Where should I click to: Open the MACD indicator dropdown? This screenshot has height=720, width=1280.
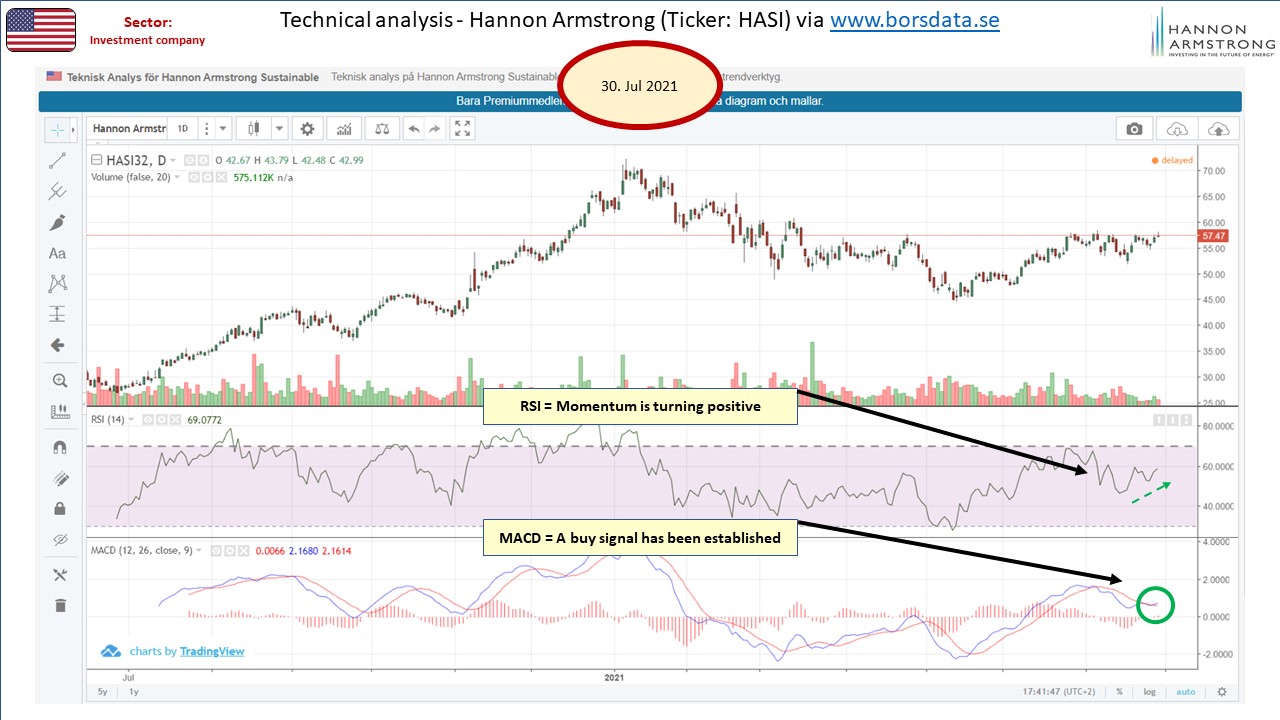tap(199, 550)
